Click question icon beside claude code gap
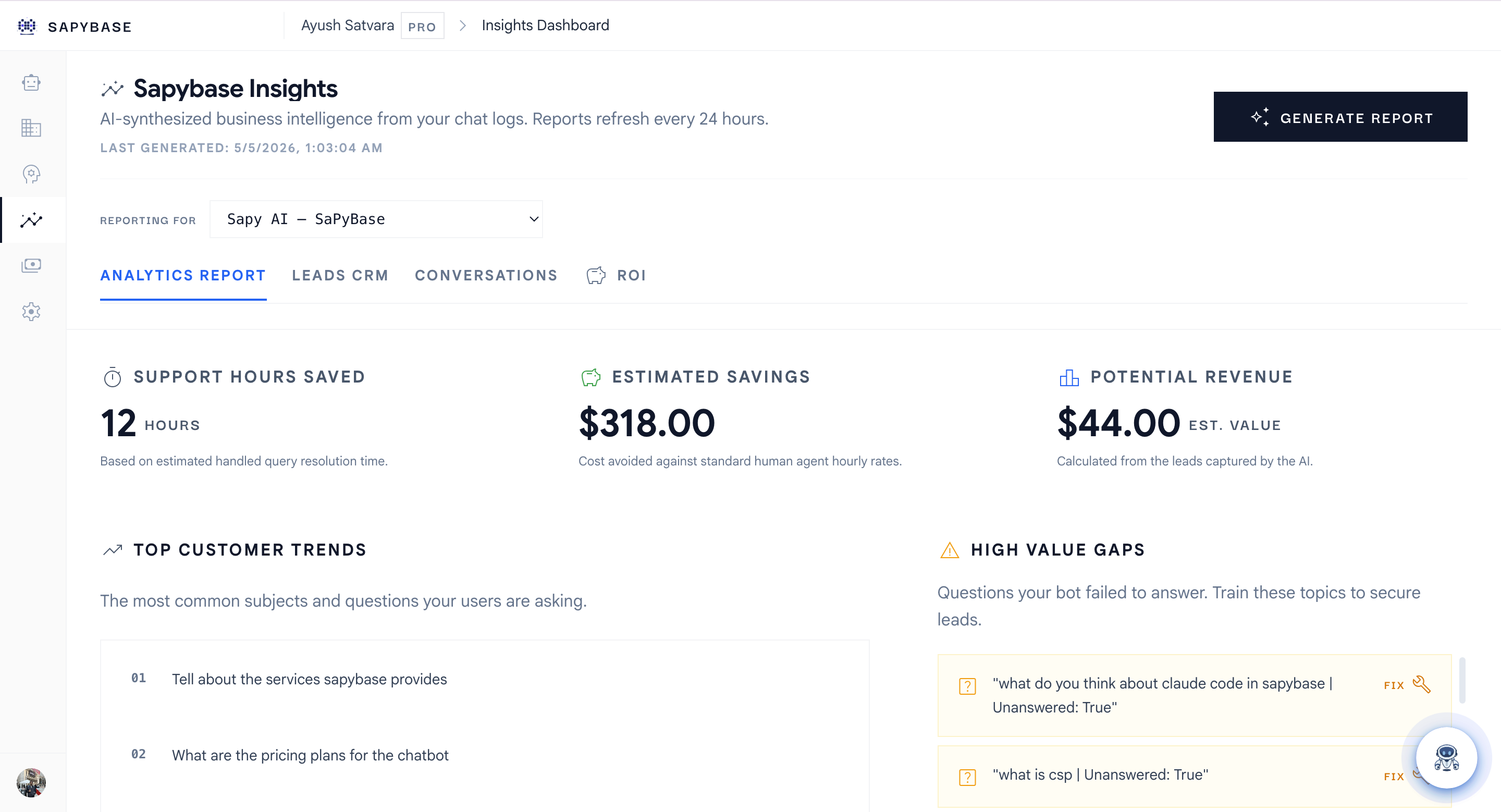Viewport: 1501px width, 812px height. (967, 686)
